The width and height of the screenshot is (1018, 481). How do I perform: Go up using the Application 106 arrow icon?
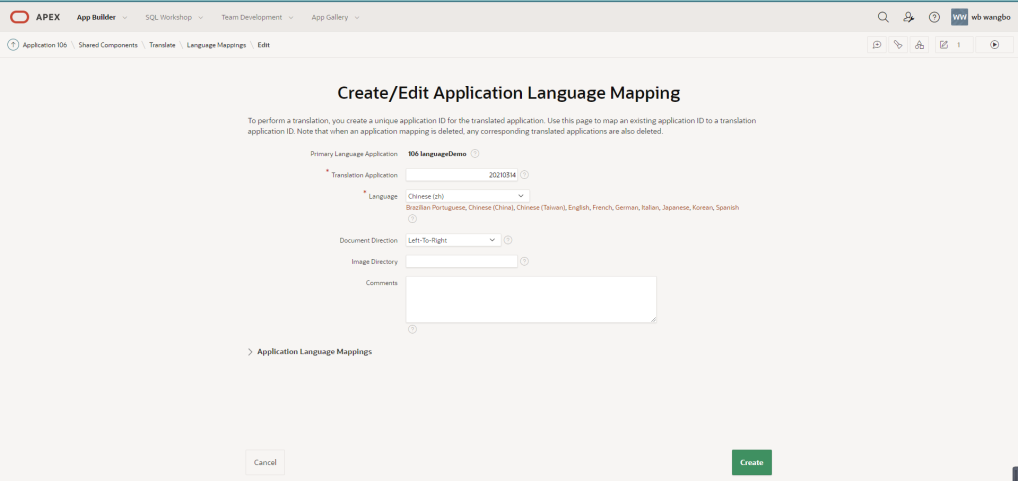[13, 45]
